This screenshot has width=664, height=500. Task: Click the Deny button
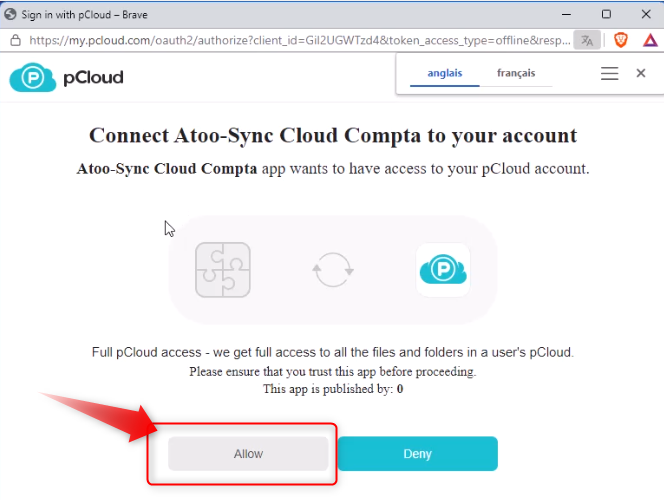point(418,453)
